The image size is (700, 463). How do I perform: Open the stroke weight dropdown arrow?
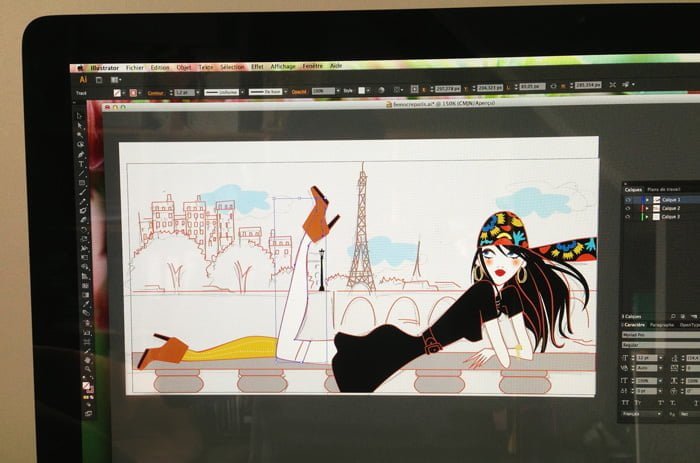click(x=198, y=92)
